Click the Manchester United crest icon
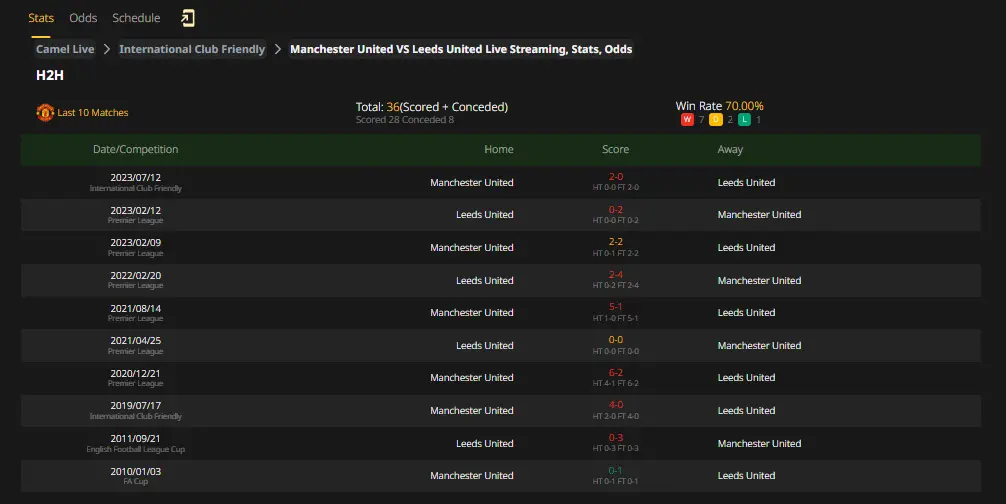Image resolution: width=1006 pixels, height=504 pixels. [x=45, y=112]
